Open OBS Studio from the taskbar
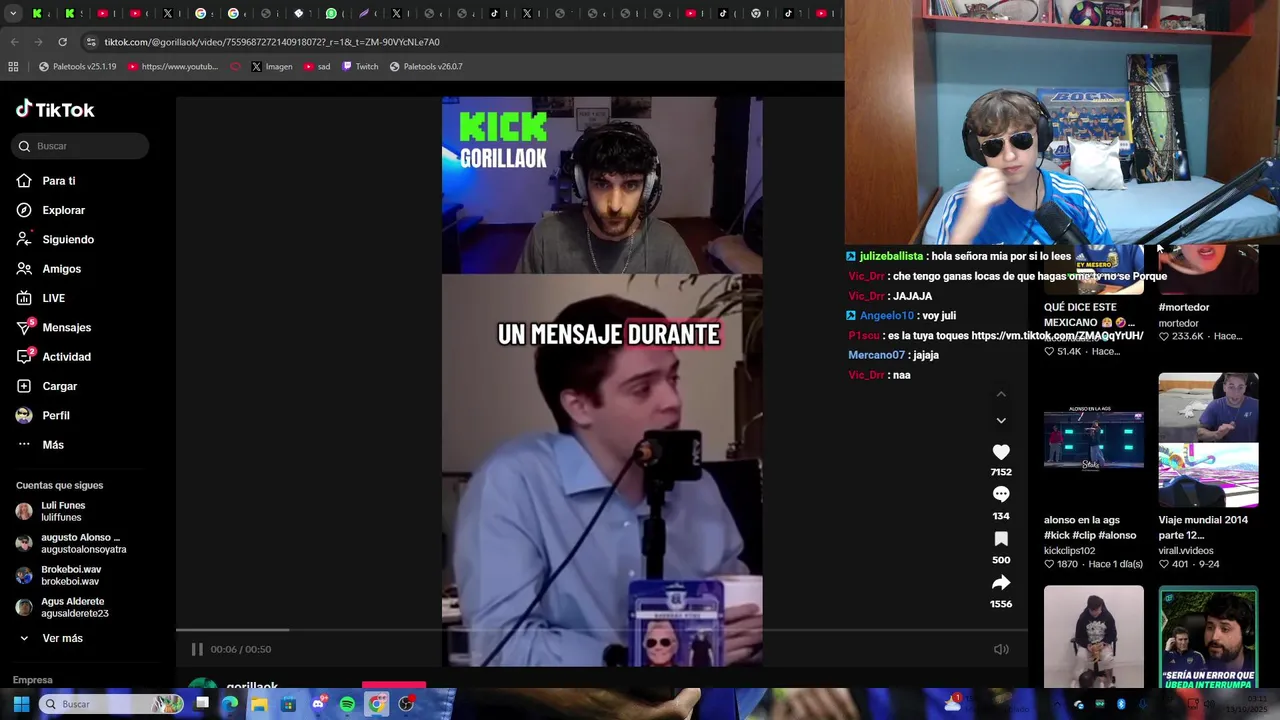Viewport: 1280px width, 720px height. pos(406,704)
